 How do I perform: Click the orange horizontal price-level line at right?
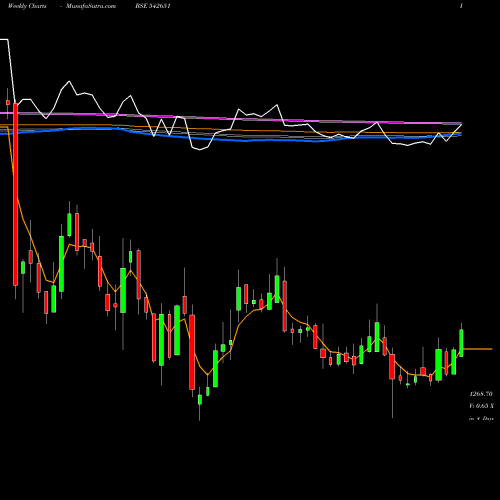pyautogui.click(x=478, y=349)
